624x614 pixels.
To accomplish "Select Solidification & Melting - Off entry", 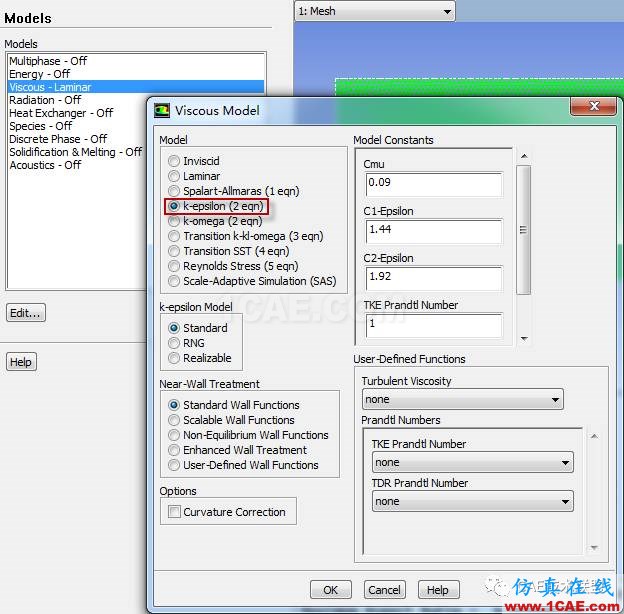I will [x=78, y=152].
